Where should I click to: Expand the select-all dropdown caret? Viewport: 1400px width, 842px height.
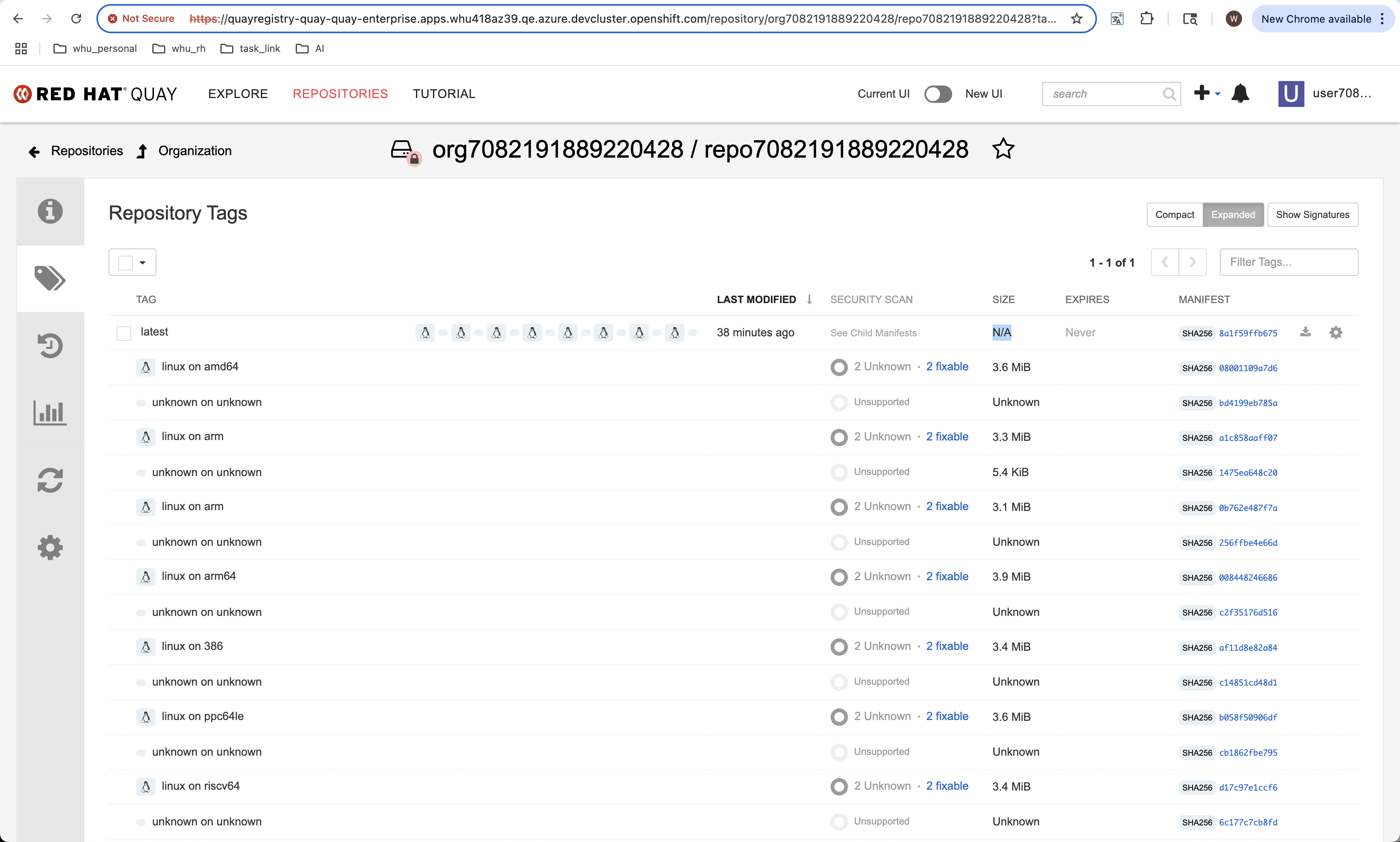143,263
